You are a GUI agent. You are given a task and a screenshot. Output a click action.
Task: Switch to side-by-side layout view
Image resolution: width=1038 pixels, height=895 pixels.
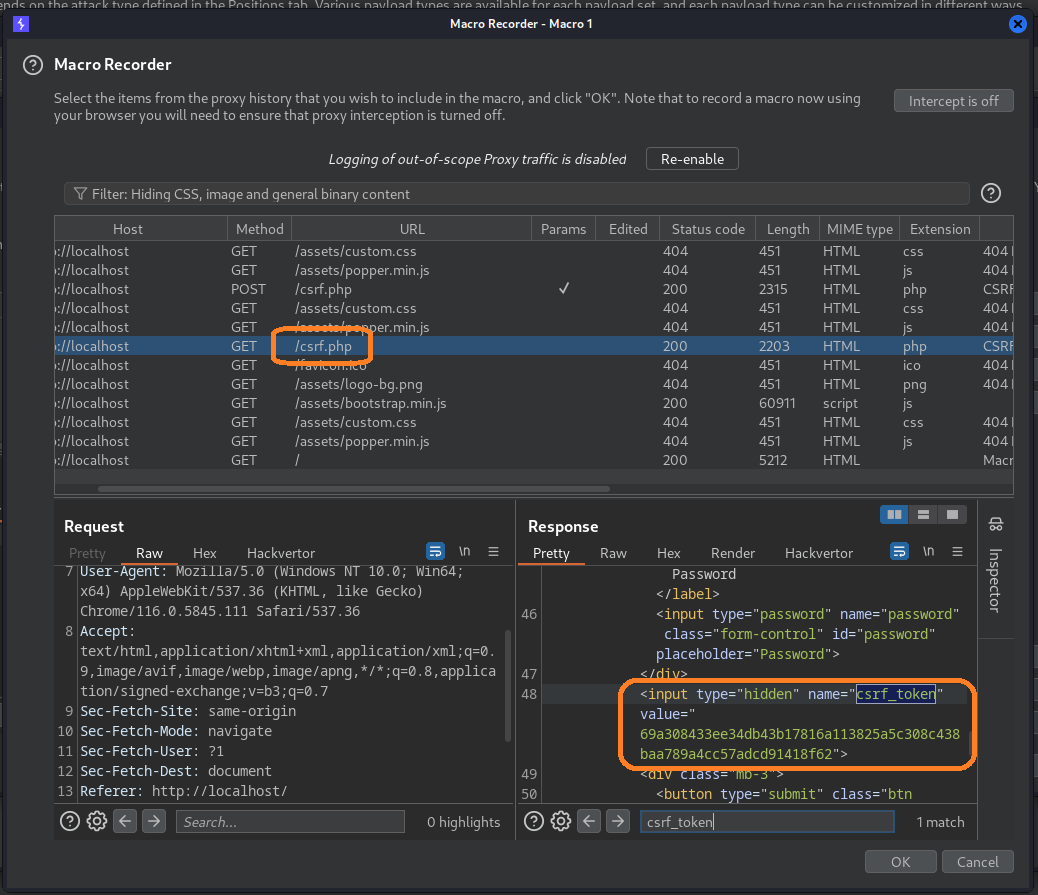[894, 514]
